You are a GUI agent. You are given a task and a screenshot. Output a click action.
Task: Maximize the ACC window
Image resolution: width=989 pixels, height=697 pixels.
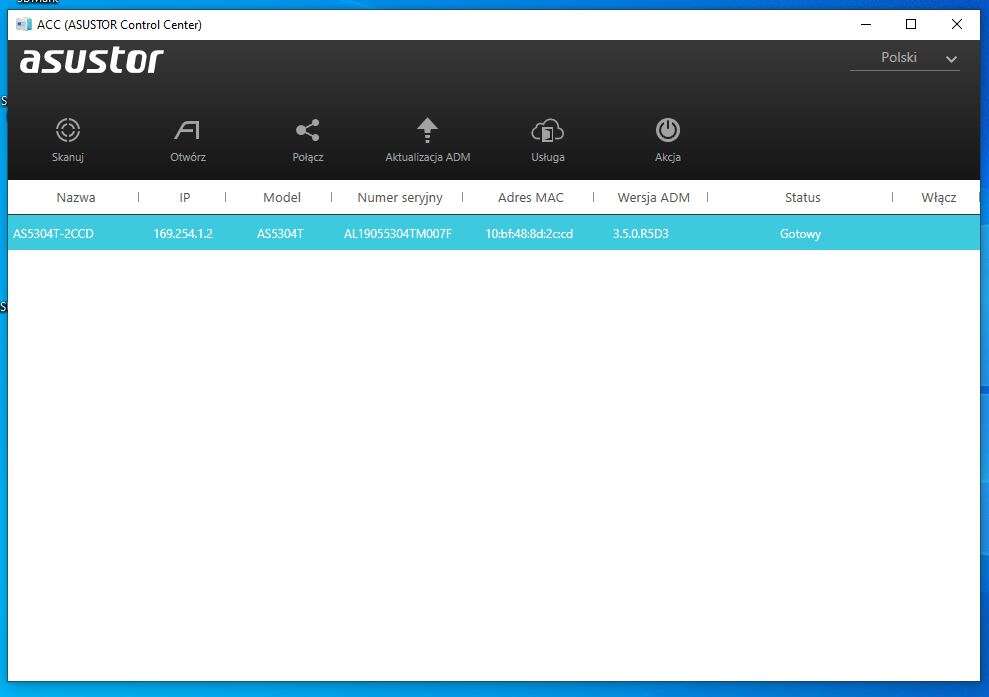pyautogui.click(x=911, y=24)
